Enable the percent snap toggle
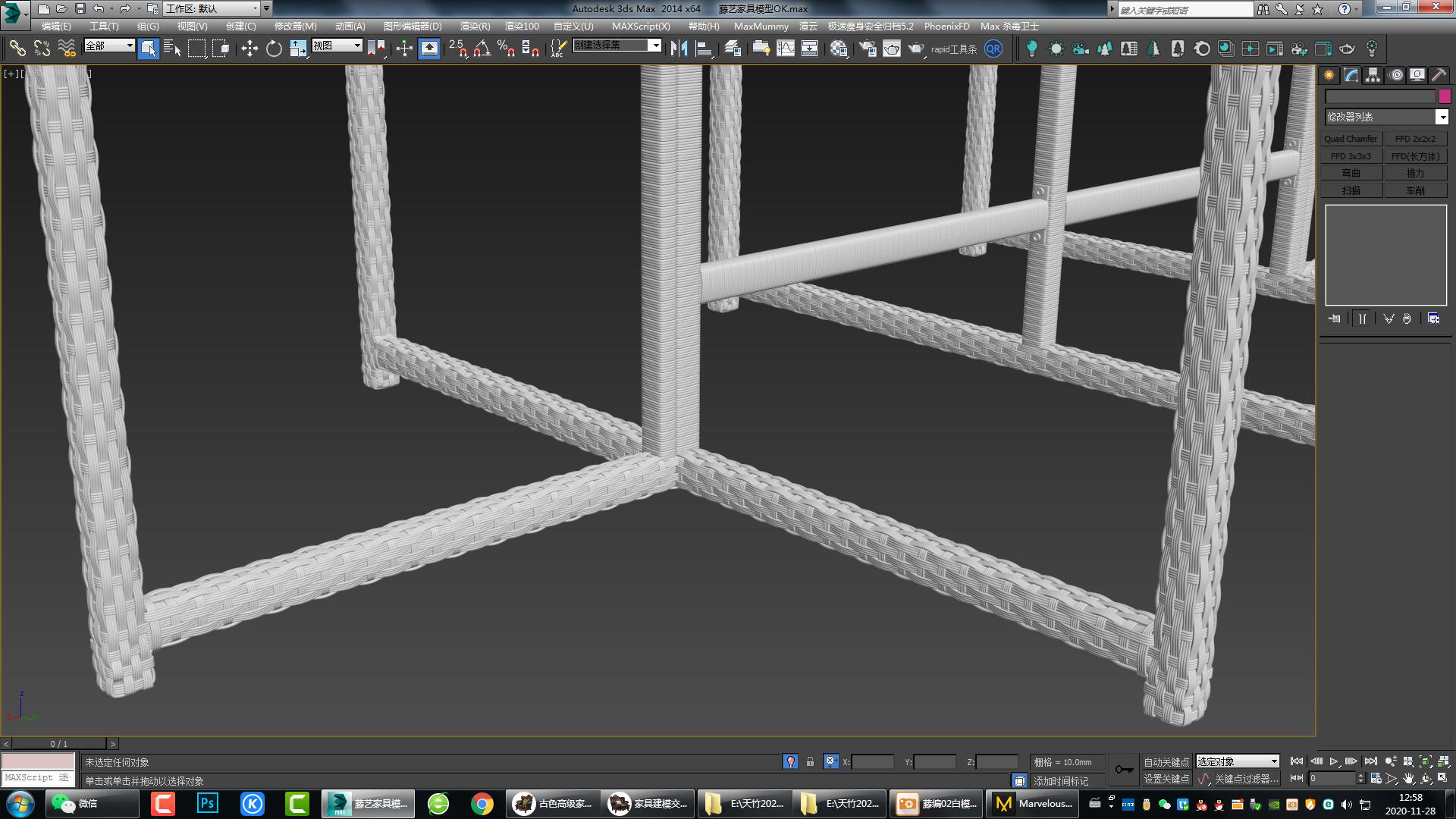Viewport: 1456px width, 819px height. click(x=504, y=48)
